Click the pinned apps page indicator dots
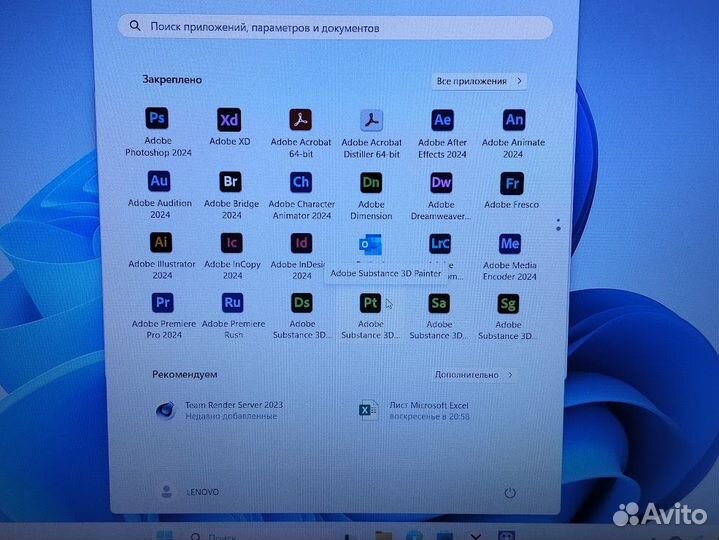Screen dimensions: 719x540 click(x=558, y=225)
